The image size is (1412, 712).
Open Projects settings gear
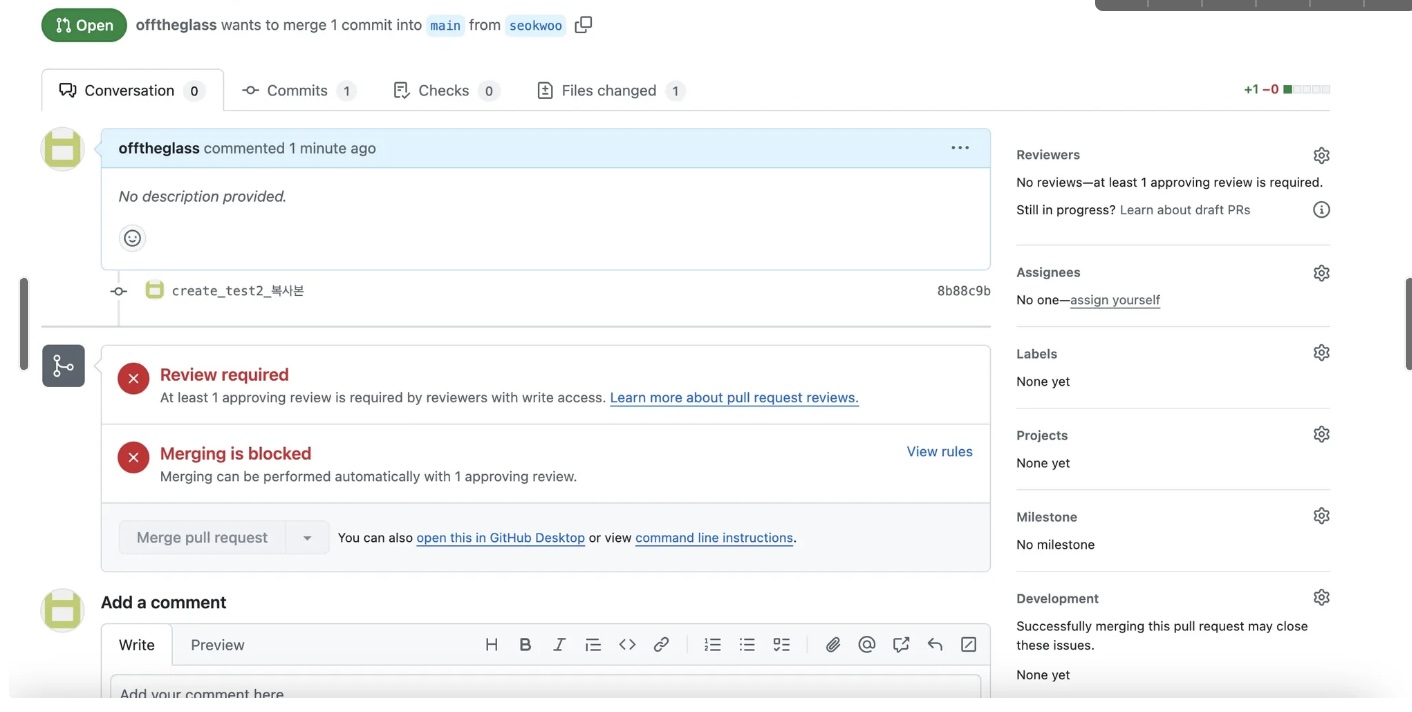click(x=1321, y=434)
